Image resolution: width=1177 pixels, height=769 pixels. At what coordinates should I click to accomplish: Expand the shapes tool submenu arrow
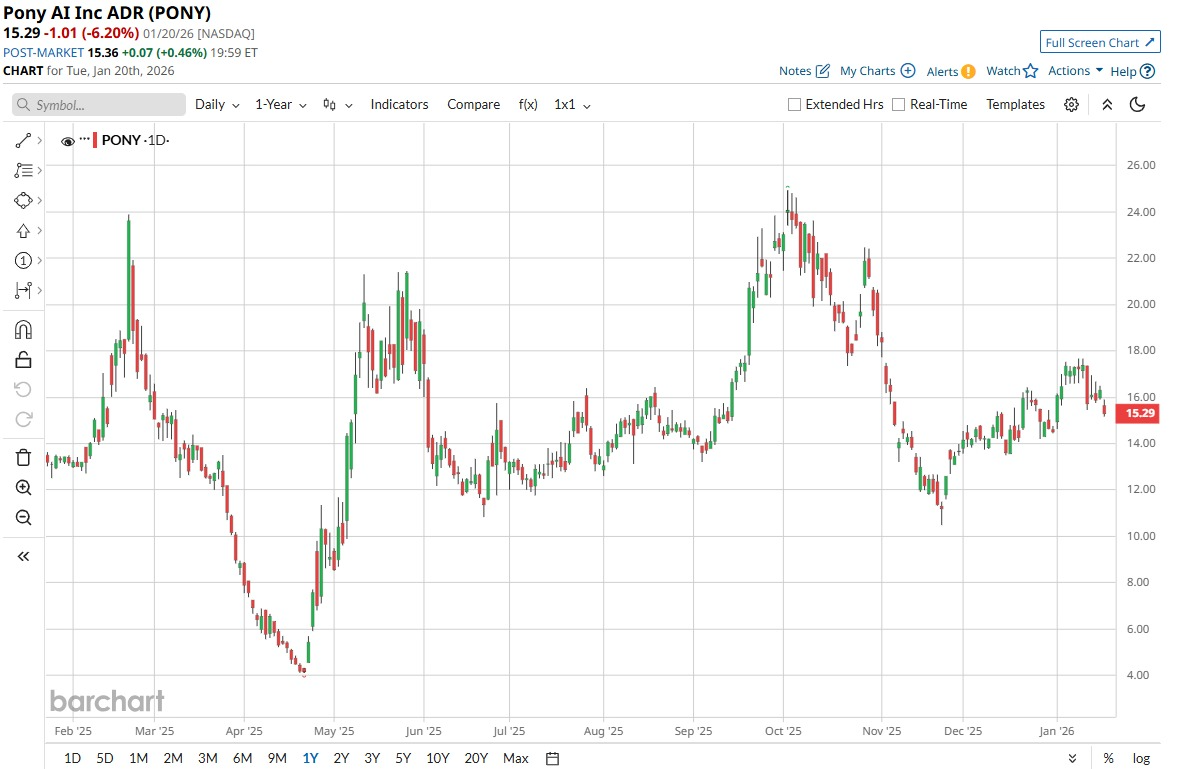pos(39,201)
